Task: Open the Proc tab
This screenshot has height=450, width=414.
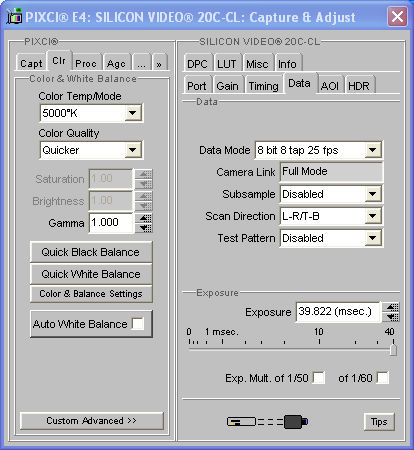Action: [x=86, y=63]
